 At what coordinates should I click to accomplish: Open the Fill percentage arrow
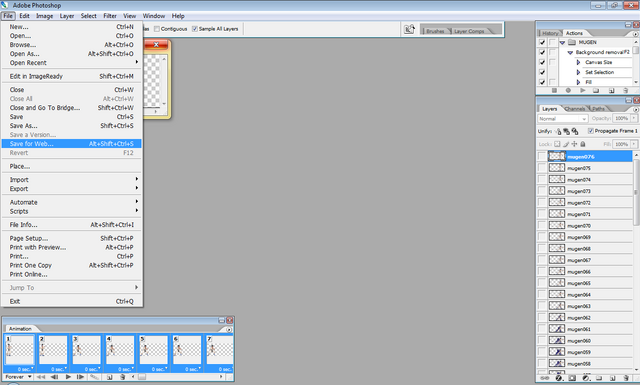tap(633, 144)
